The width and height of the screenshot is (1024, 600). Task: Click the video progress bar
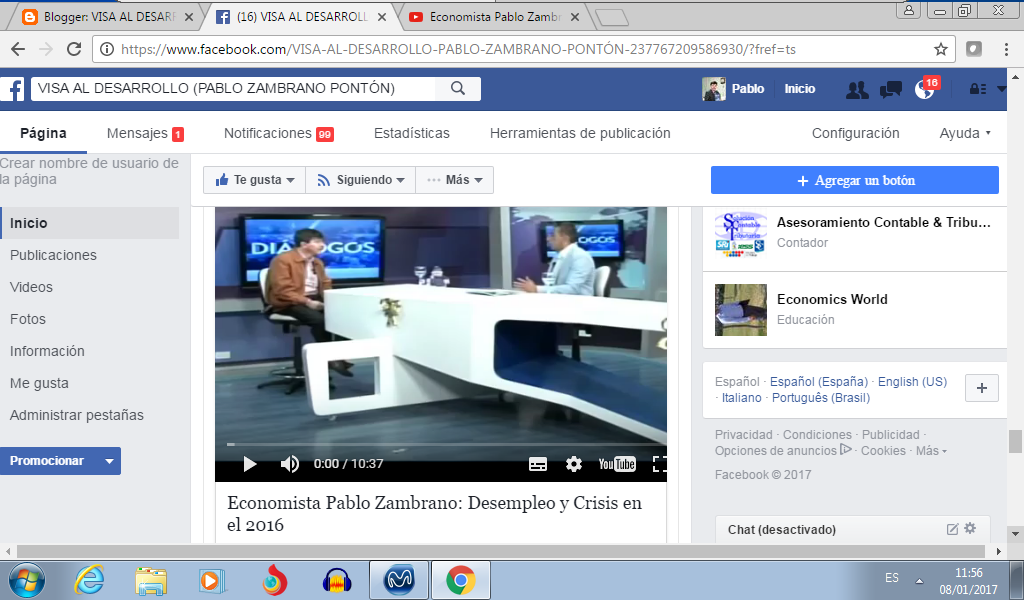click(x=447, y=444)
